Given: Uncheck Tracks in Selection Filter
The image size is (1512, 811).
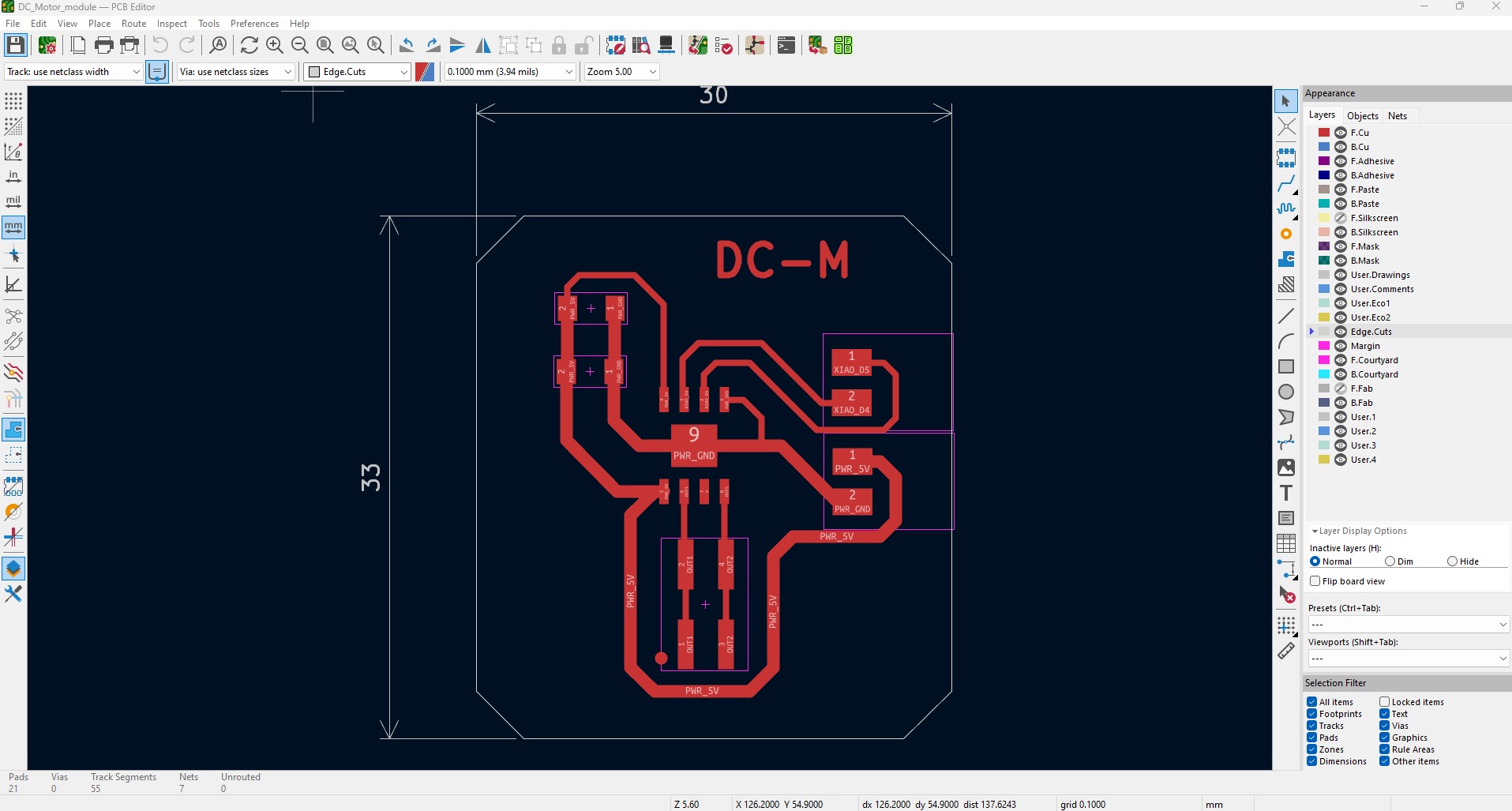Looking at the screenshot, I should pos(1311,726).
